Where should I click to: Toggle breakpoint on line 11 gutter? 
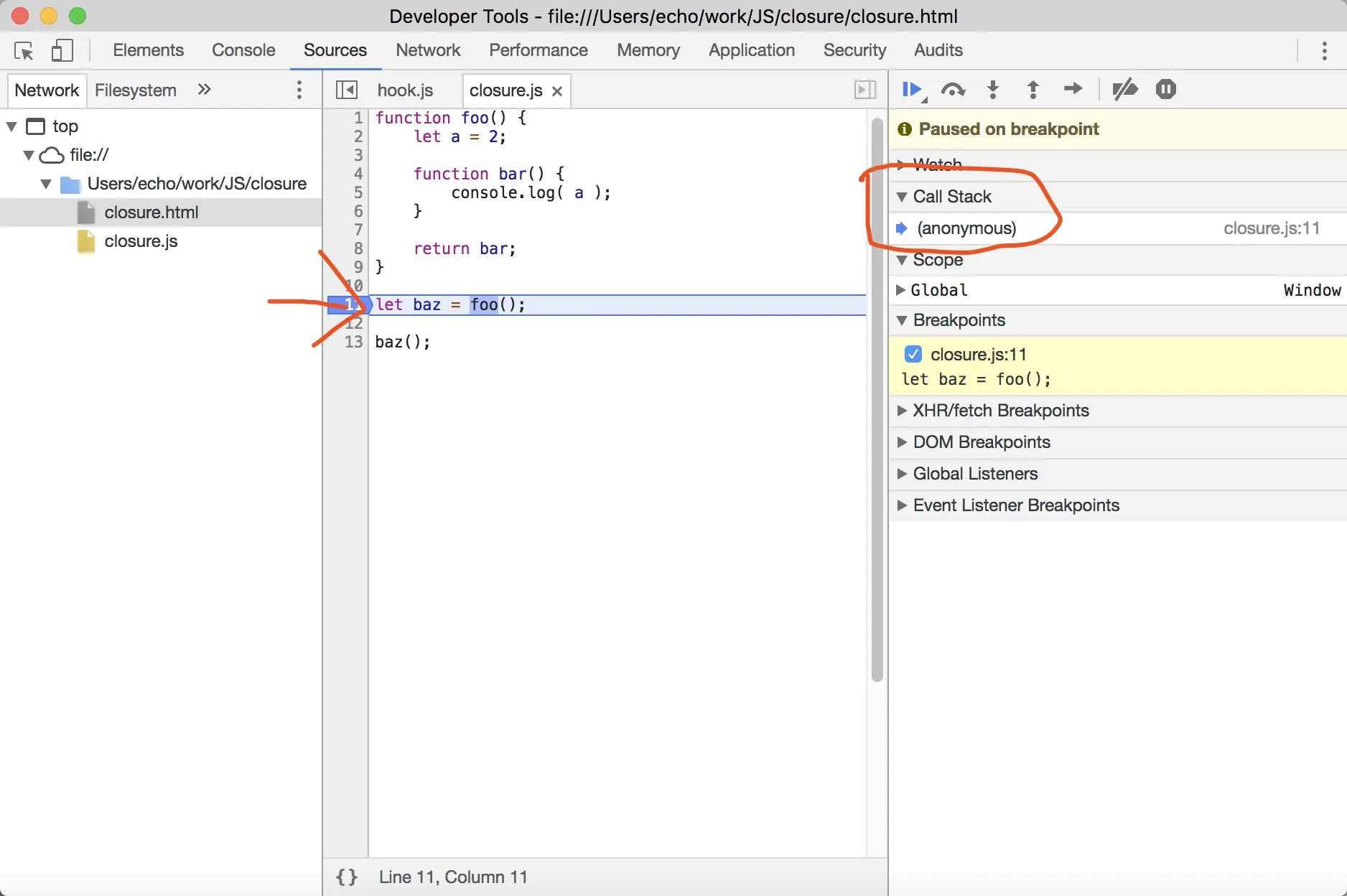pyautogui.click(x=348, y=304)
